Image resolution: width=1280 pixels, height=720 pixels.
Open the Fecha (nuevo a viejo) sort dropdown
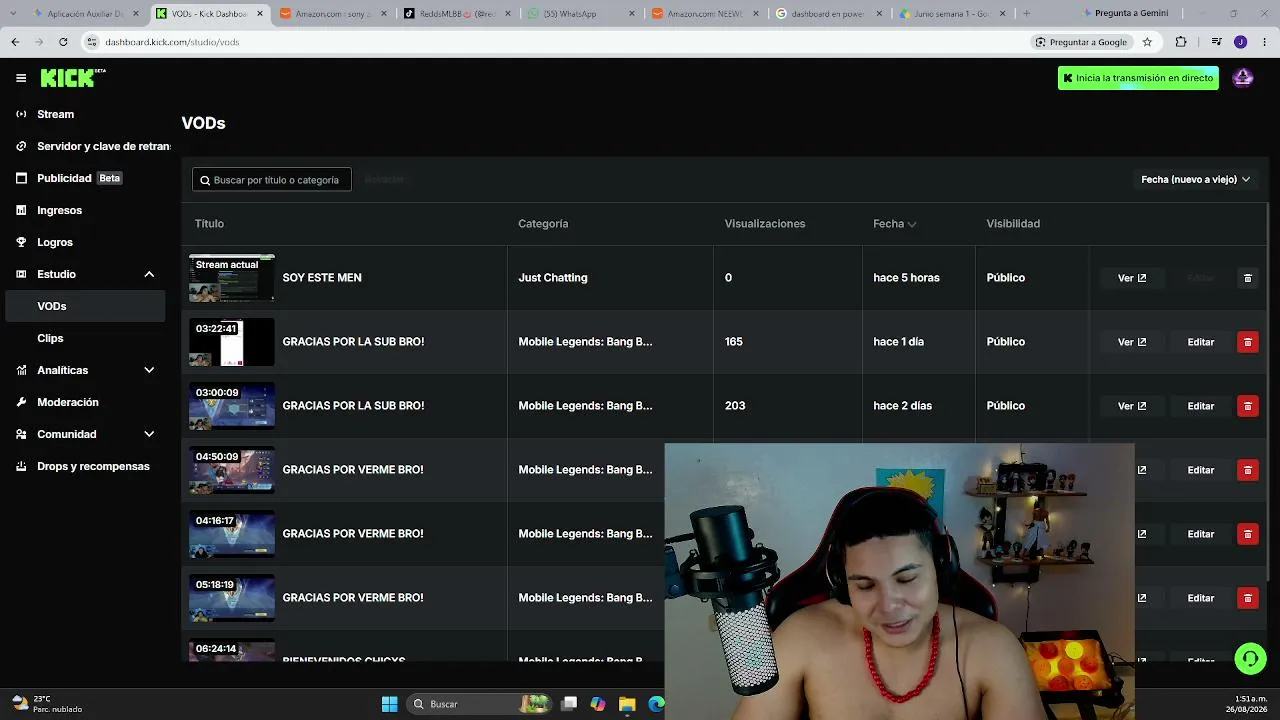coord(1196,179)
